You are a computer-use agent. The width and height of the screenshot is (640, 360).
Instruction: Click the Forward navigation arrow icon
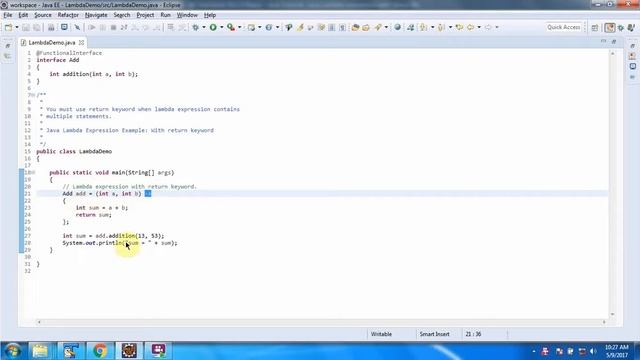pyautogui.click(x=488, y=27)
